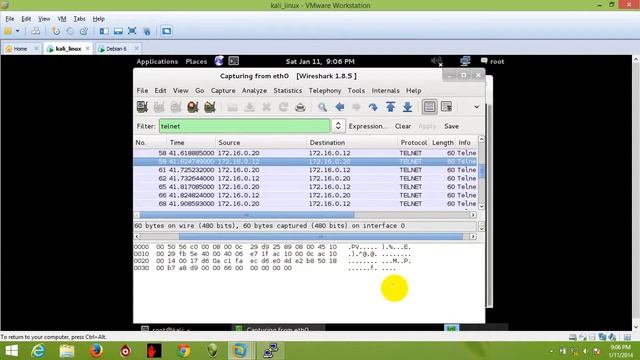640x360 pixels.
Task: Open the Statistics menu
Action: (x=288, y=91)
